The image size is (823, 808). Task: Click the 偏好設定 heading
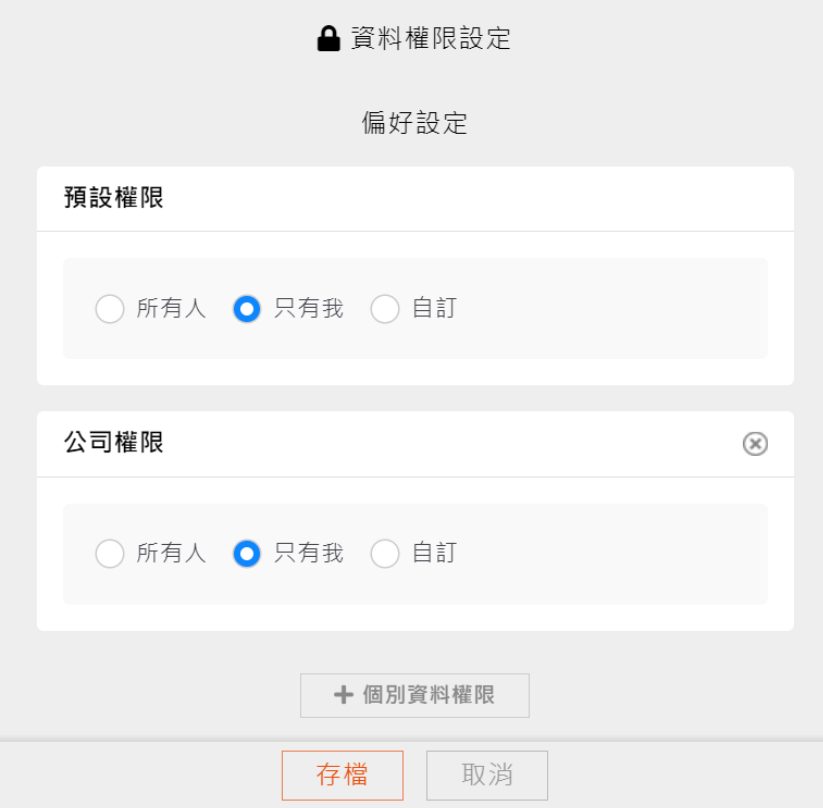pyautogui.click(x=415, y=124)
